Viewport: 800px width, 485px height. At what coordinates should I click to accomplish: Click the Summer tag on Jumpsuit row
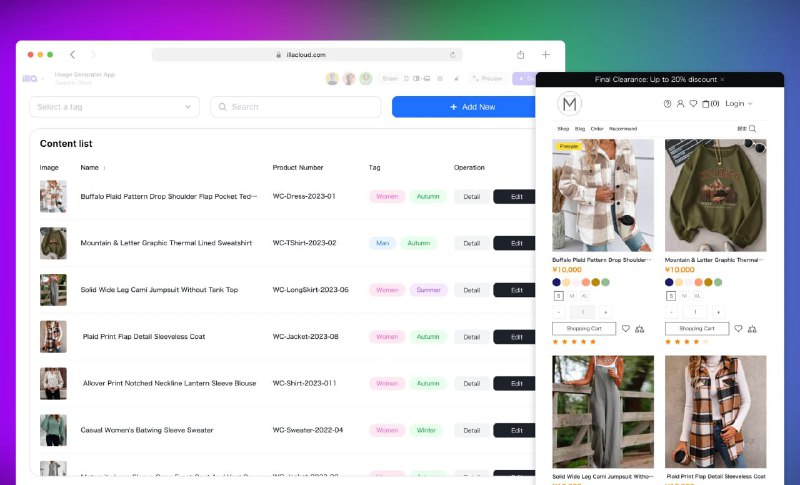[429, 290]
